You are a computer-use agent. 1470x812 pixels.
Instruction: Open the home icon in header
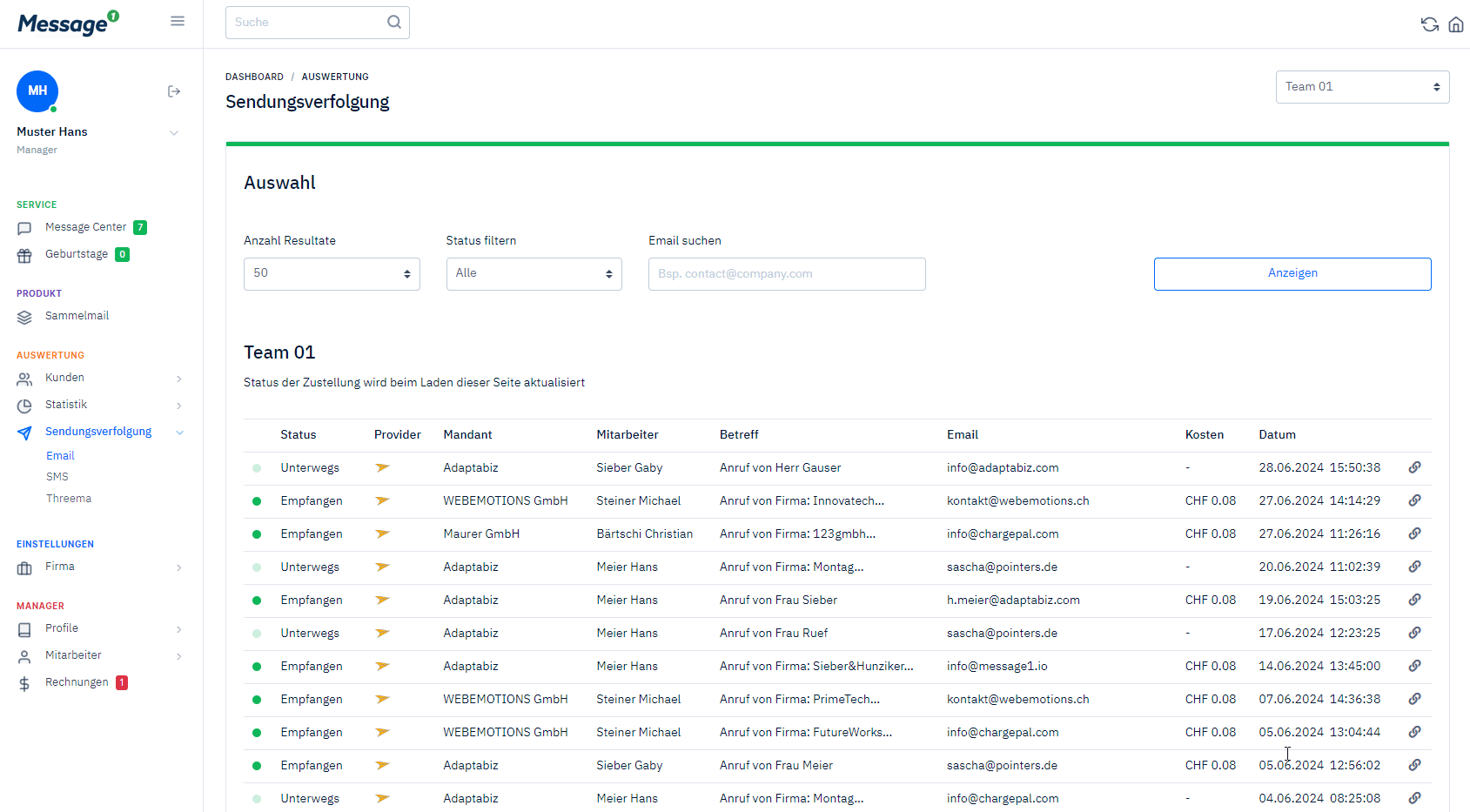(1455, 24)
